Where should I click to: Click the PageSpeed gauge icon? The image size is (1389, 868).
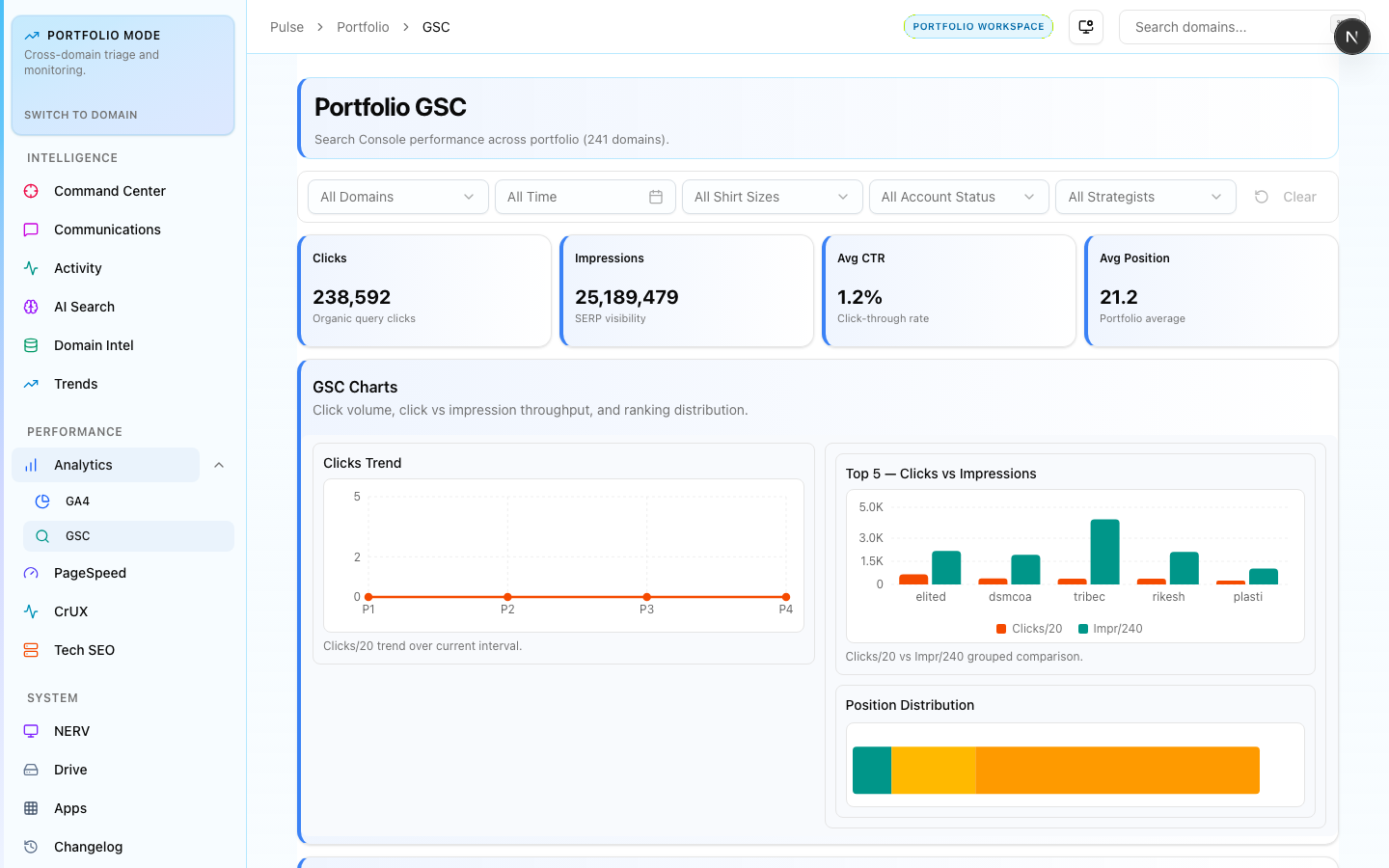31,573
